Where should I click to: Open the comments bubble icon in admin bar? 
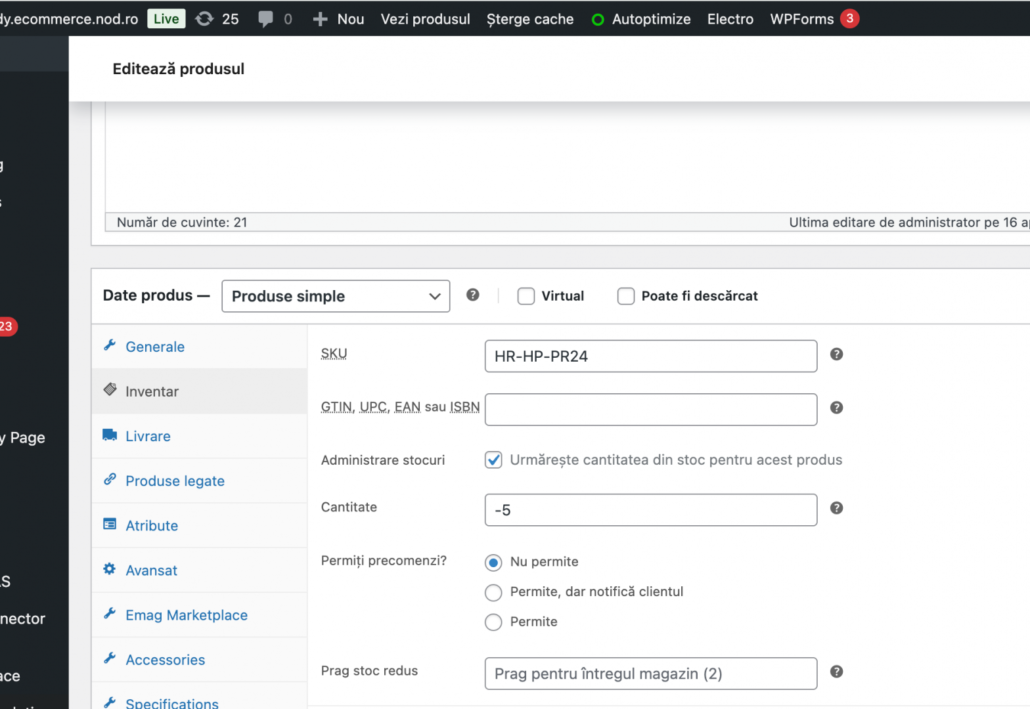[265, 19]
